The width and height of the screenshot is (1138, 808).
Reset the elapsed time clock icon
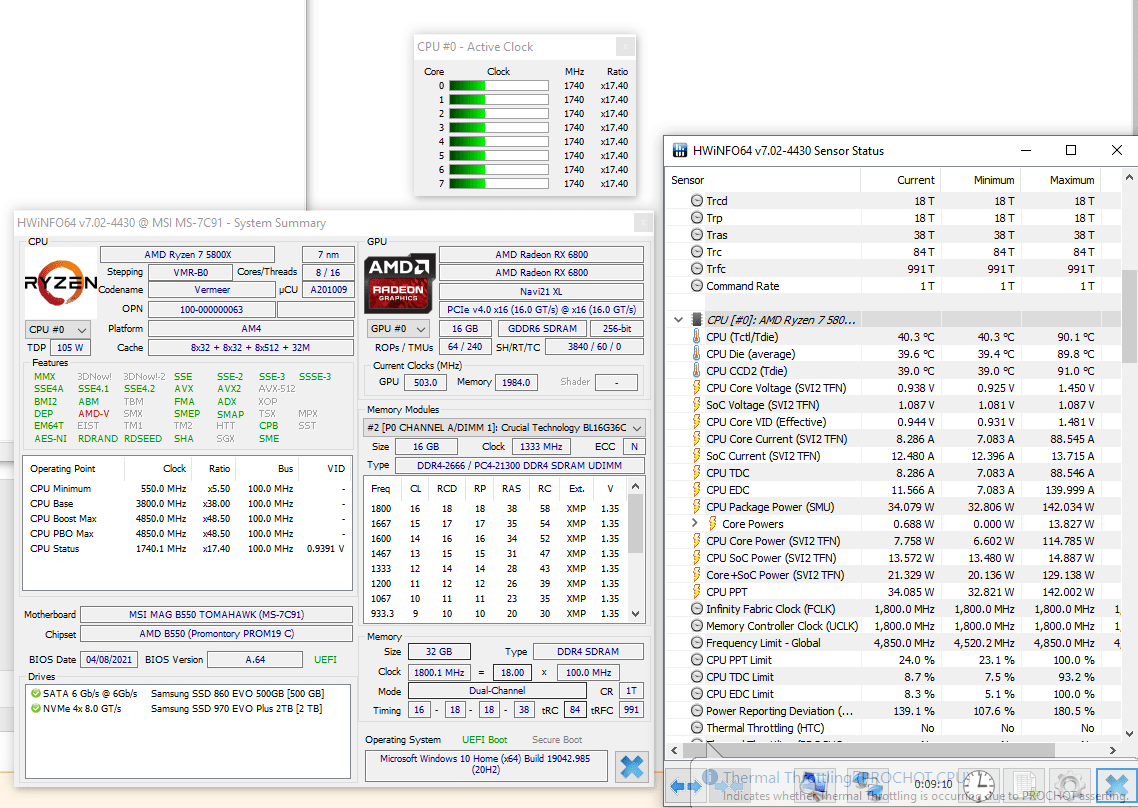[x=980, y=784]
